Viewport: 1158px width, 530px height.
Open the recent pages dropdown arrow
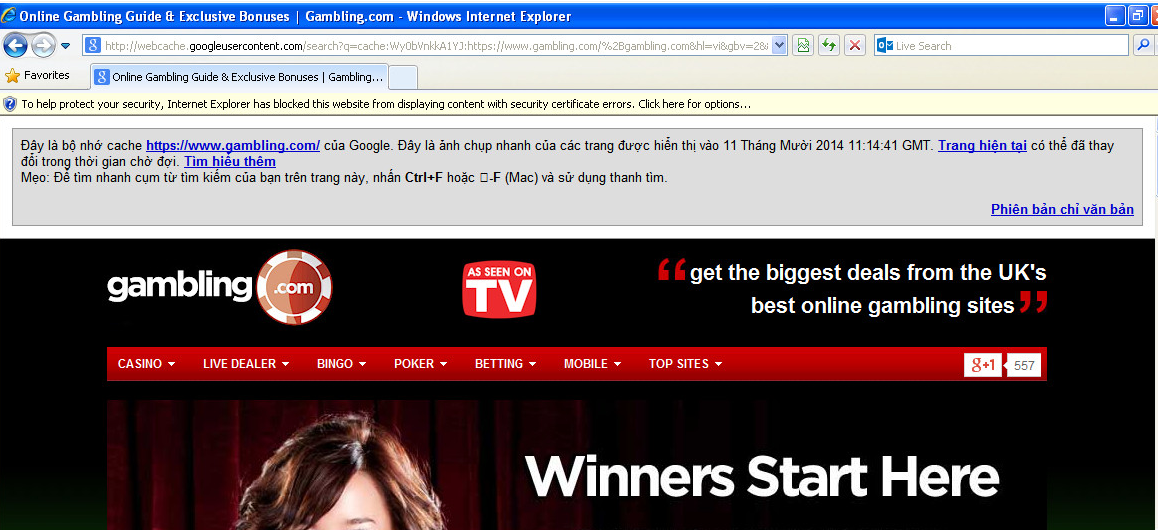pyautogui.click(x=66, y=46)
